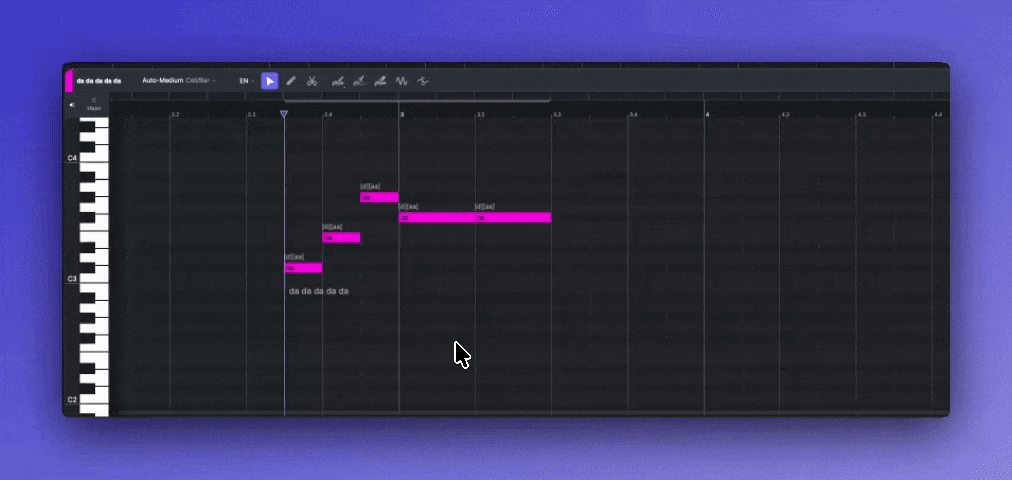Click the 'da da da da da' track title
The height and width of the screenshot is (480, 1012).
coord(99,81)
